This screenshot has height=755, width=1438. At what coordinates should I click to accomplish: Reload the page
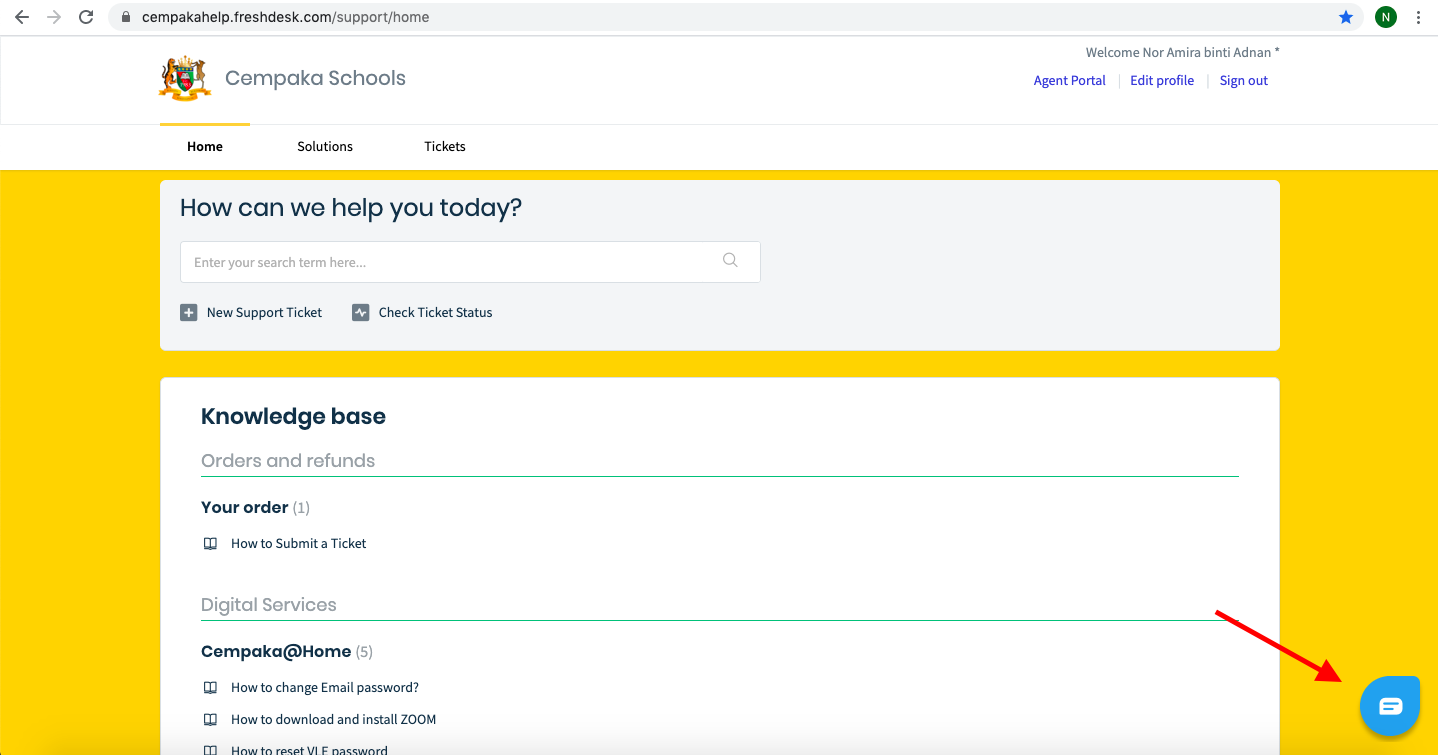[x=86, y=17]
